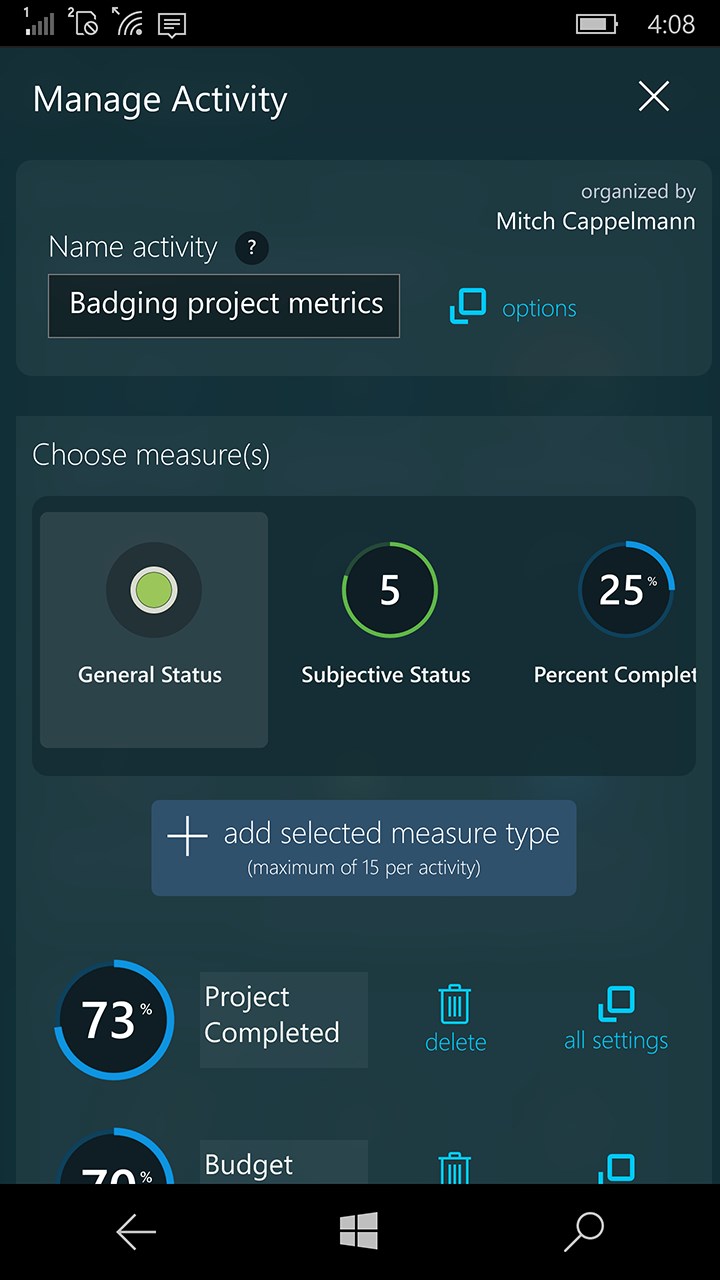Select the General Status measure tile
Viewport: 720px width, 1280px height.
pos(153,630)
